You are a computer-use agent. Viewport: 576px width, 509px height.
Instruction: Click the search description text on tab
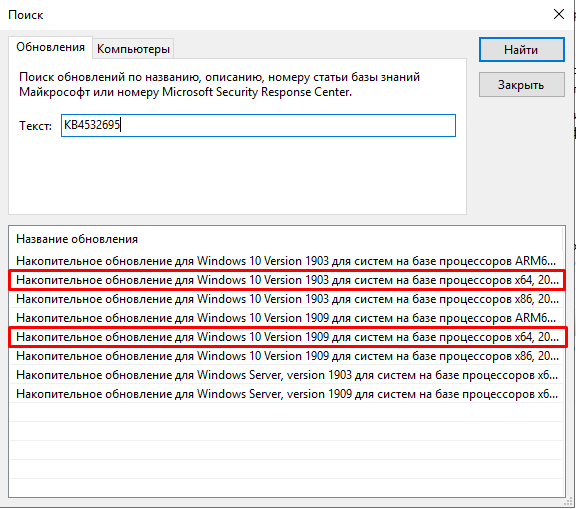tap(219, 84)
